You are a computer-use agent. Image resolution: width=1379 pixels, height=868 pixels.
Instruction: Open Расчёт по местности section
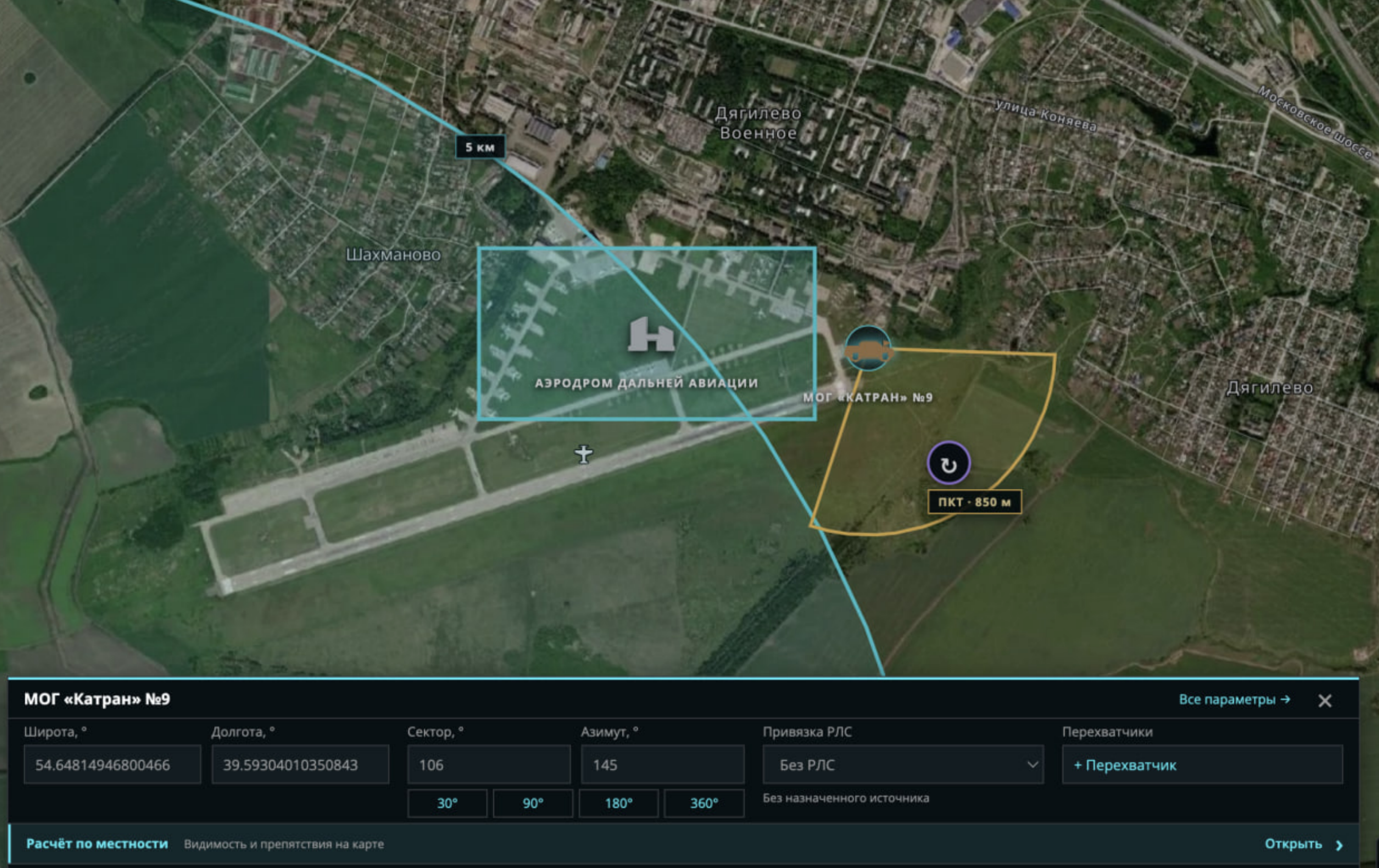click(683, 844)
